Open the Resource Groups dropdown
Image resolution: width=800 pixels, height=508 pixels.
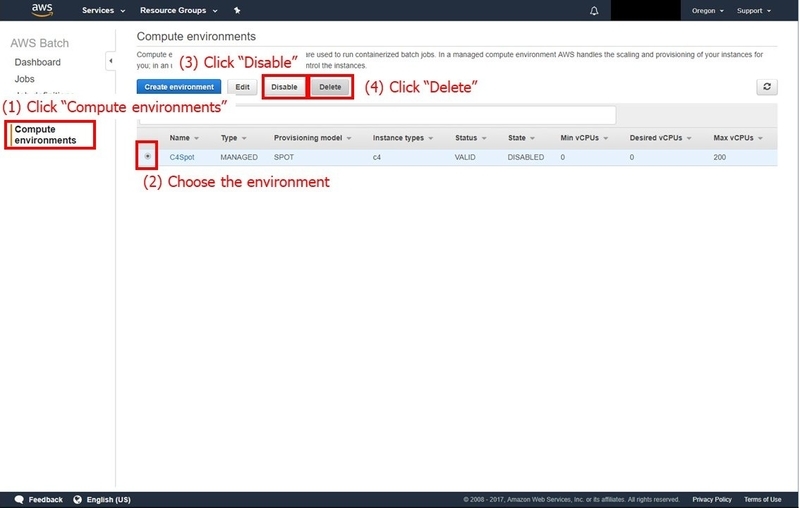tap(179, 10)
